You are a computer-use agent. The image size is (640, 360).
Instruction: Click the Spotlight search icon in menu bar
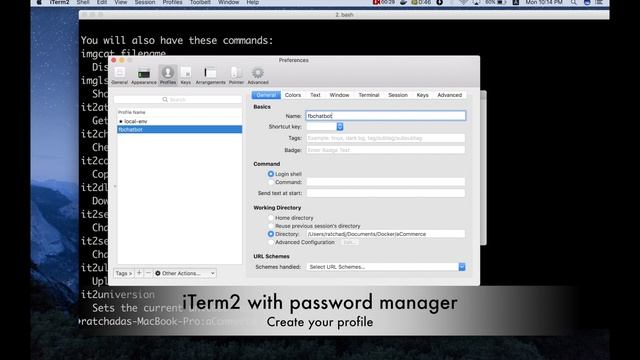point(573,2)
